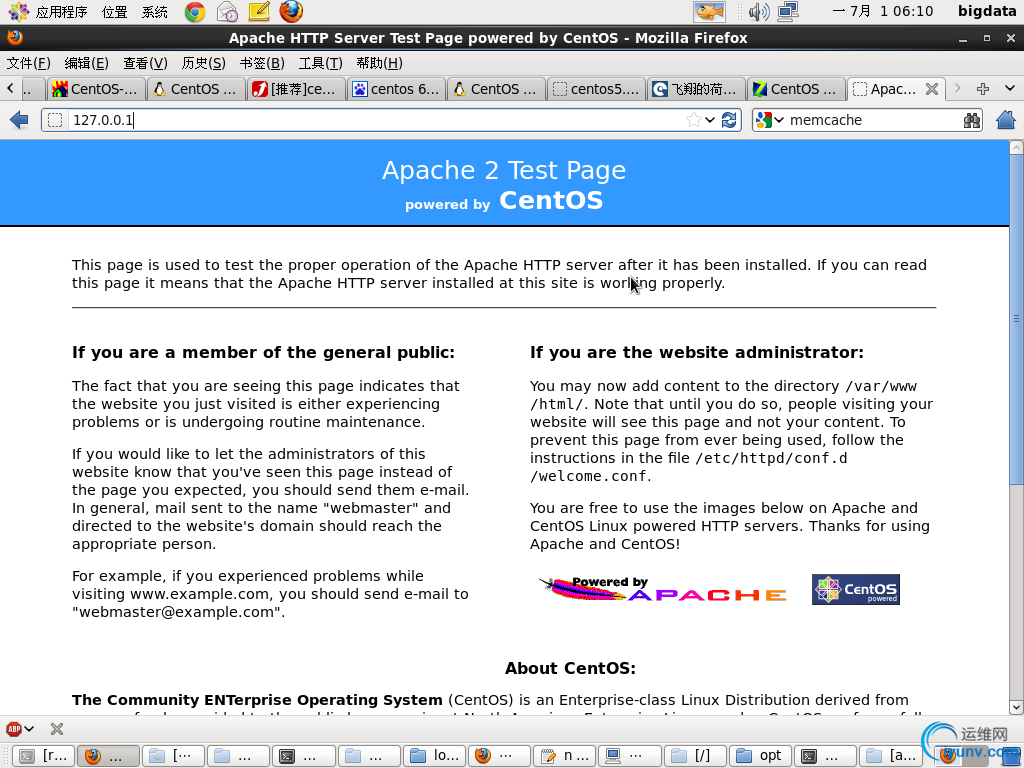Image resolution: width=1024 pixels, height=768 pixels.
Task: Open the volume control speaker icon
Action: tap(759, 12)
